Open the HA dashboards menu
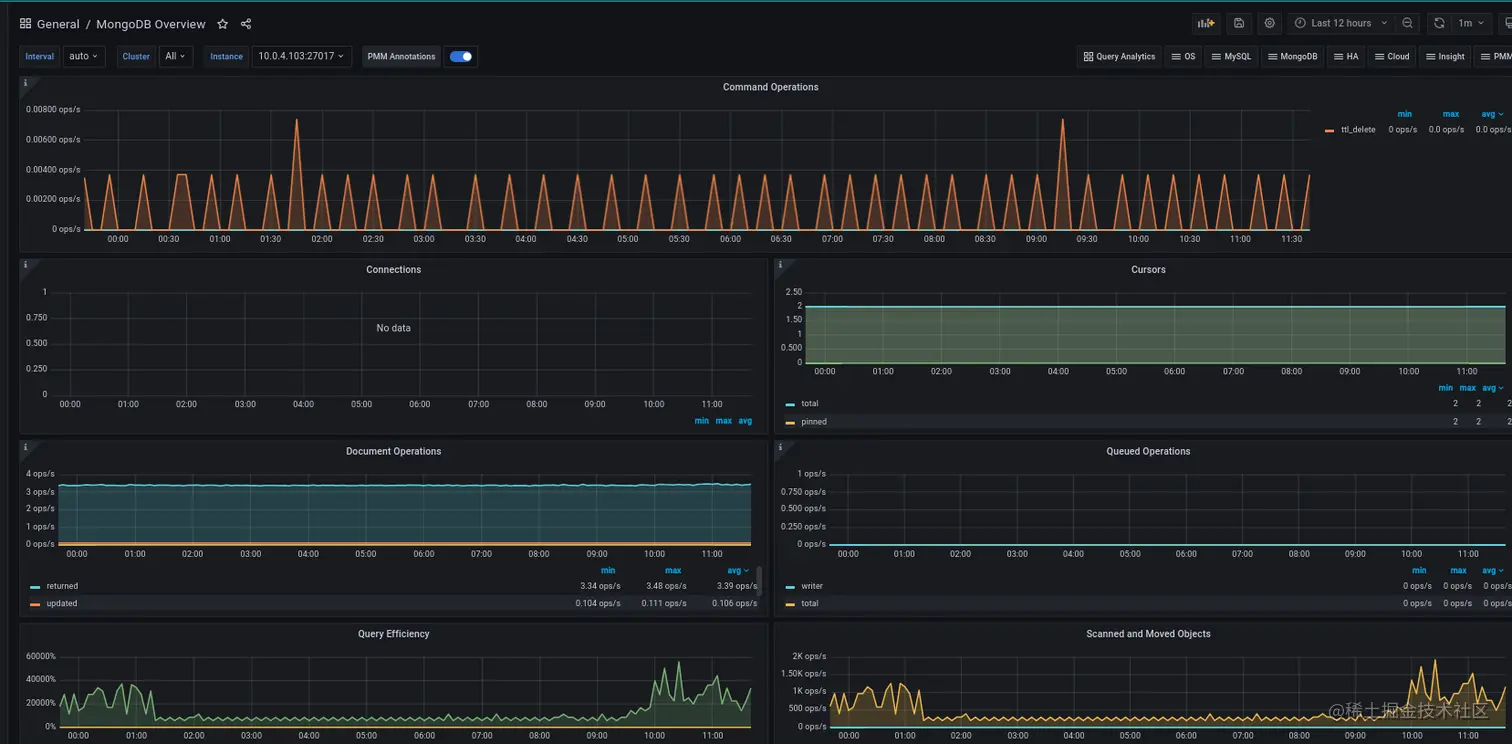The image size is (1512, 744). pyautogui.click(x=1346, y=57)
